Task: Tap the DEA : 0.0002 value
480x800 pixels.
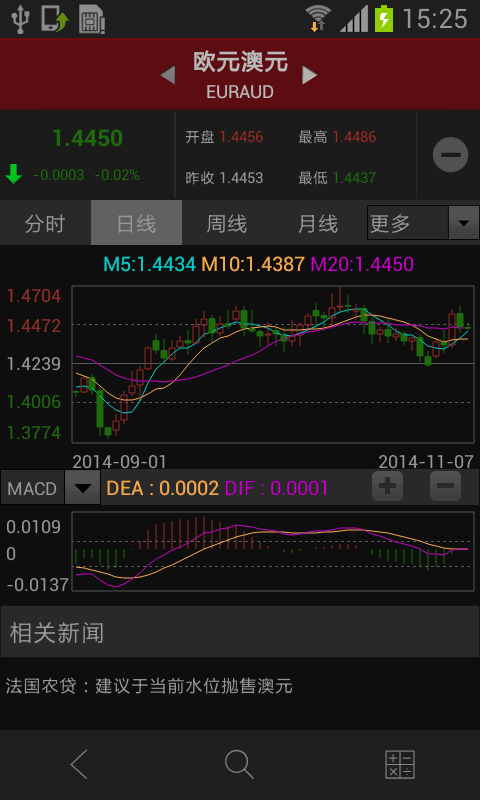Action: click(162, 488)
